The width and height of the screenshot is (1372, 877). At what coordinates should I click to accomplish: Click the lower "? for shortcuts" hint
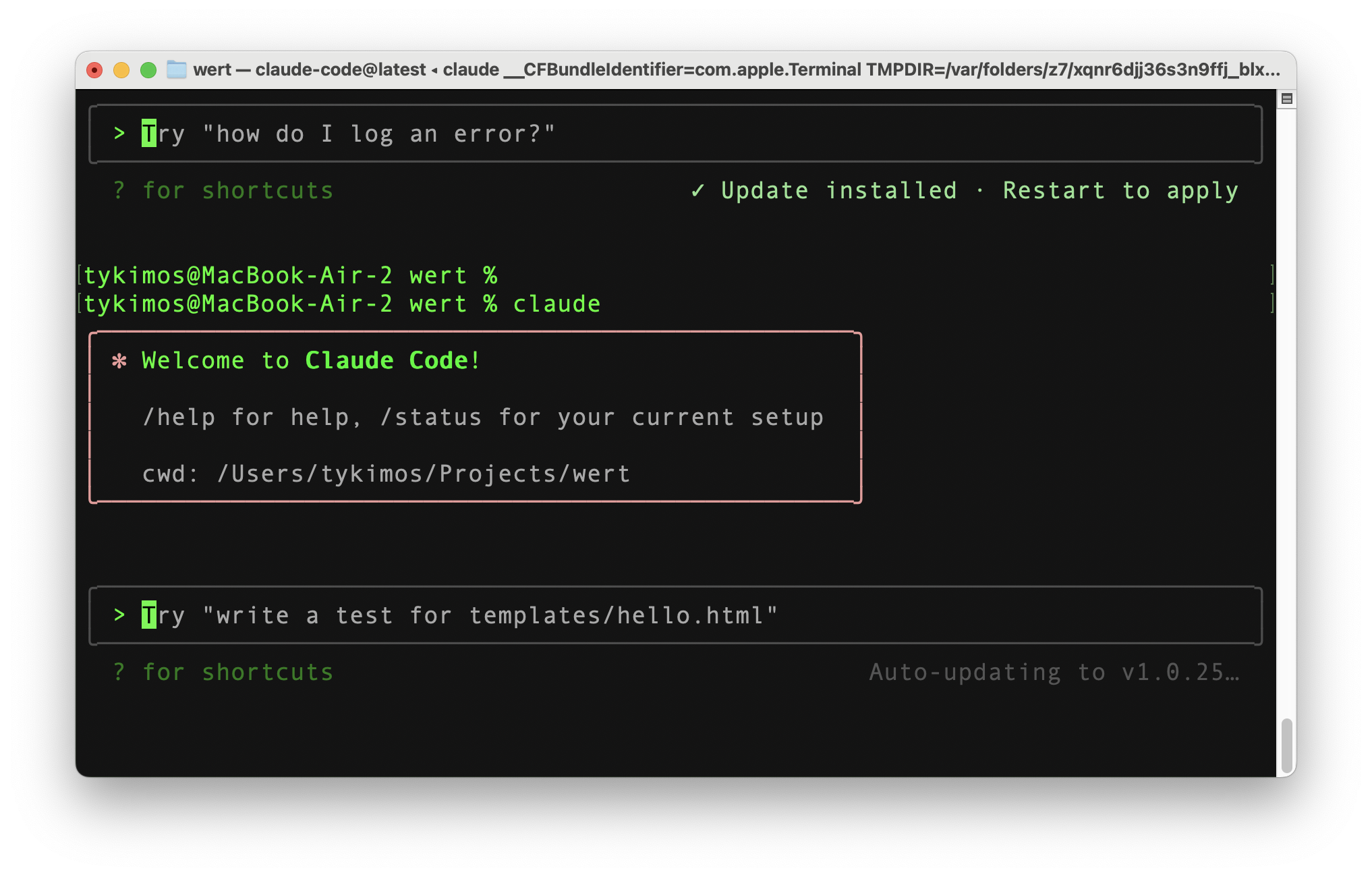pos(223,673)
